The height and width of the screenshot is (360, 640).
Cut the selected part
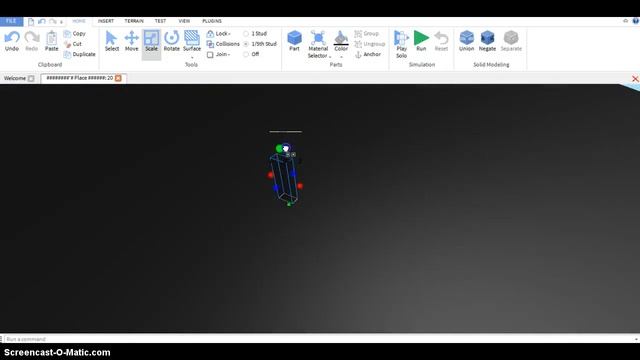[73, 44]
